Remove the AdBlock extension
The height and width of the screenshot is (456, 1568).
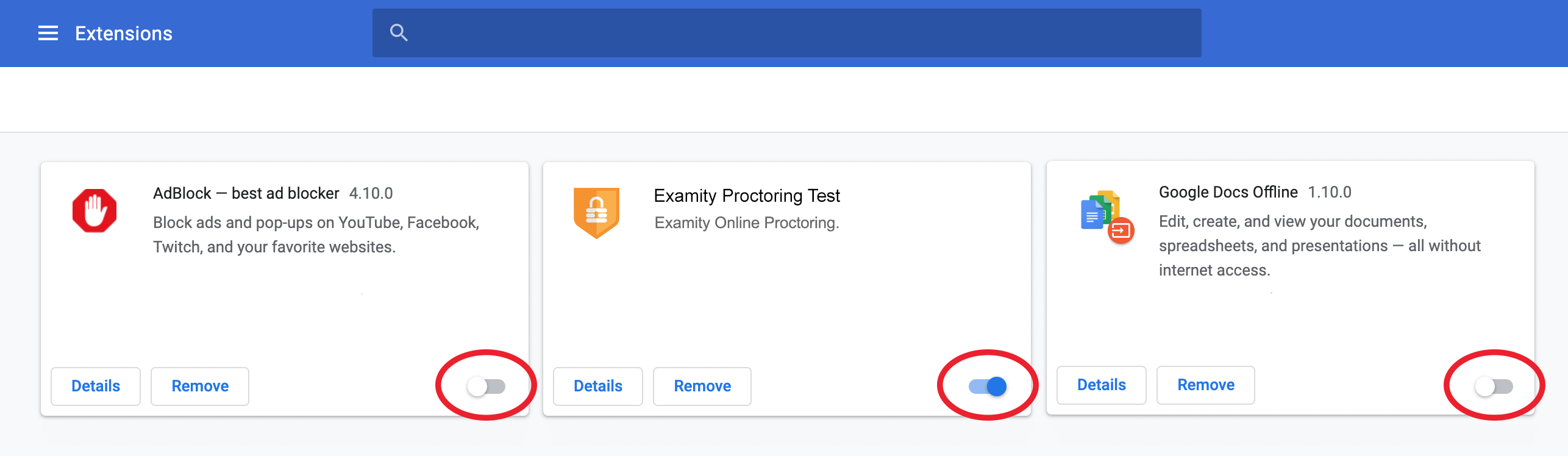click(x=200, y=386)
